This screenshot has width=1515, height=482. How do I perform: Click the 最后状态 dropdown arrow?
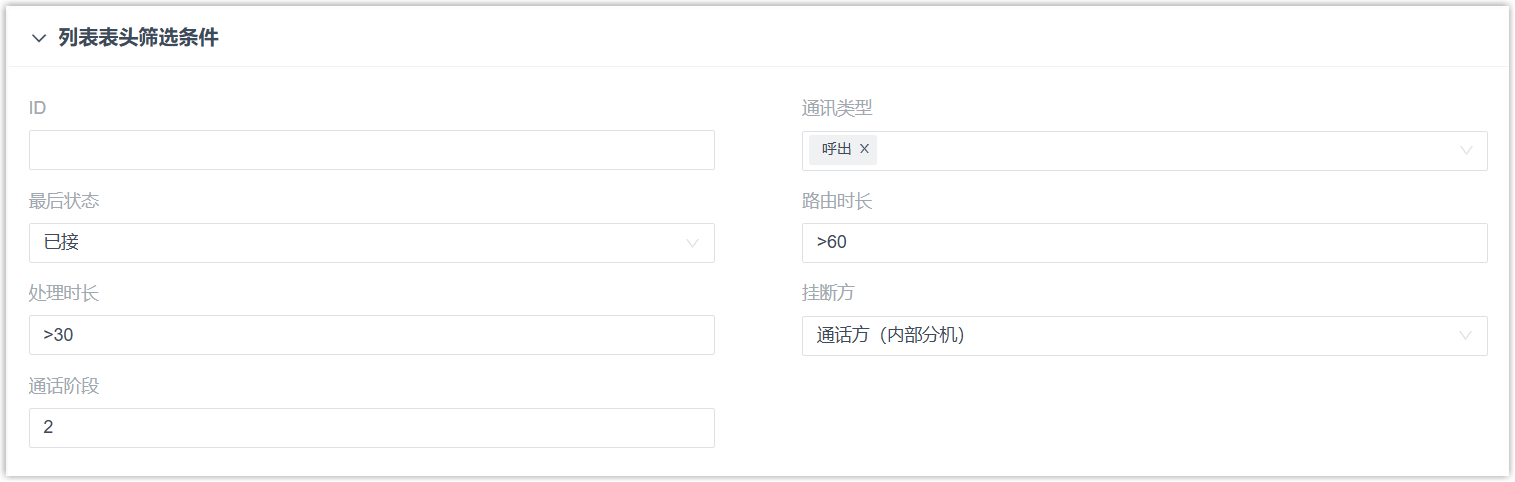[692, 243]
